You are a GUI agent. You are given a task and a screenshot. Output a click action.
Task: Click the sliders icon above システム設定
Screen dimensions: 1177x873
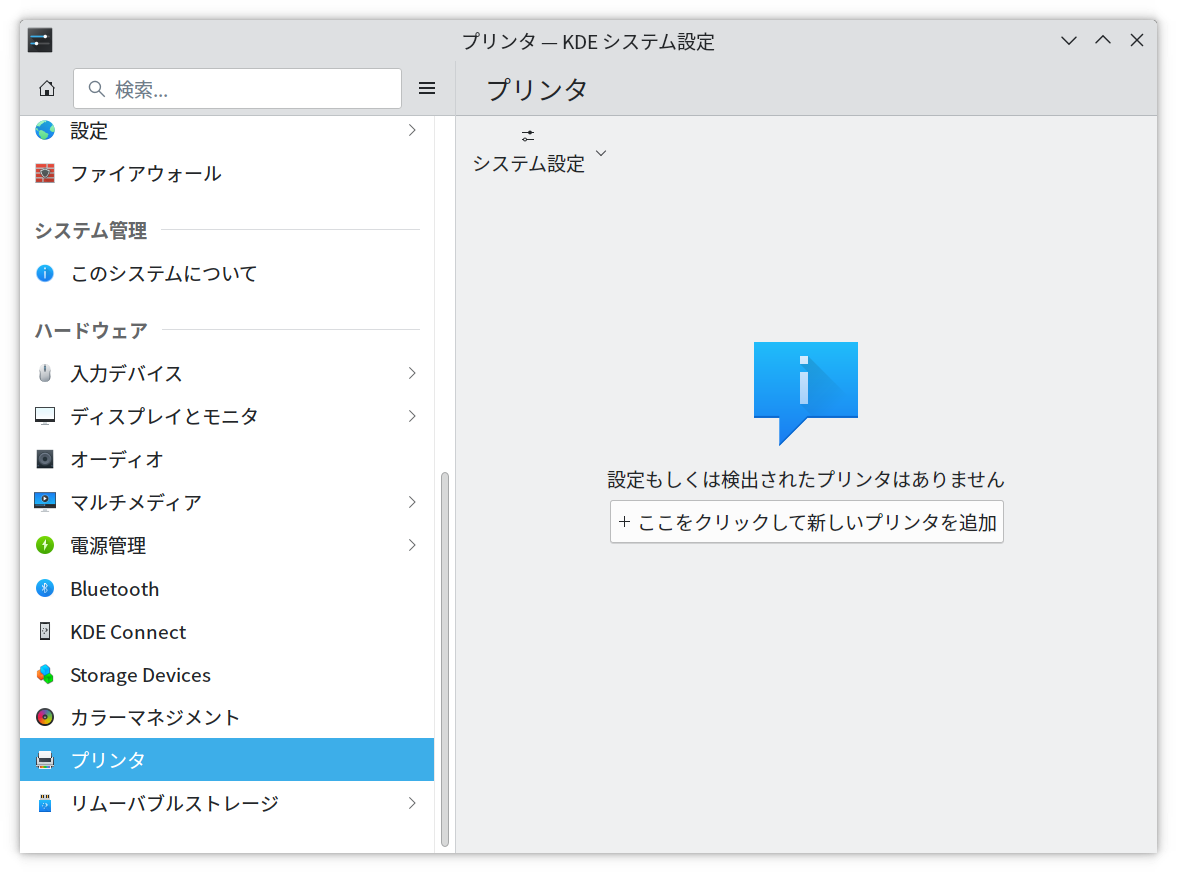click(x=528, y=136)
